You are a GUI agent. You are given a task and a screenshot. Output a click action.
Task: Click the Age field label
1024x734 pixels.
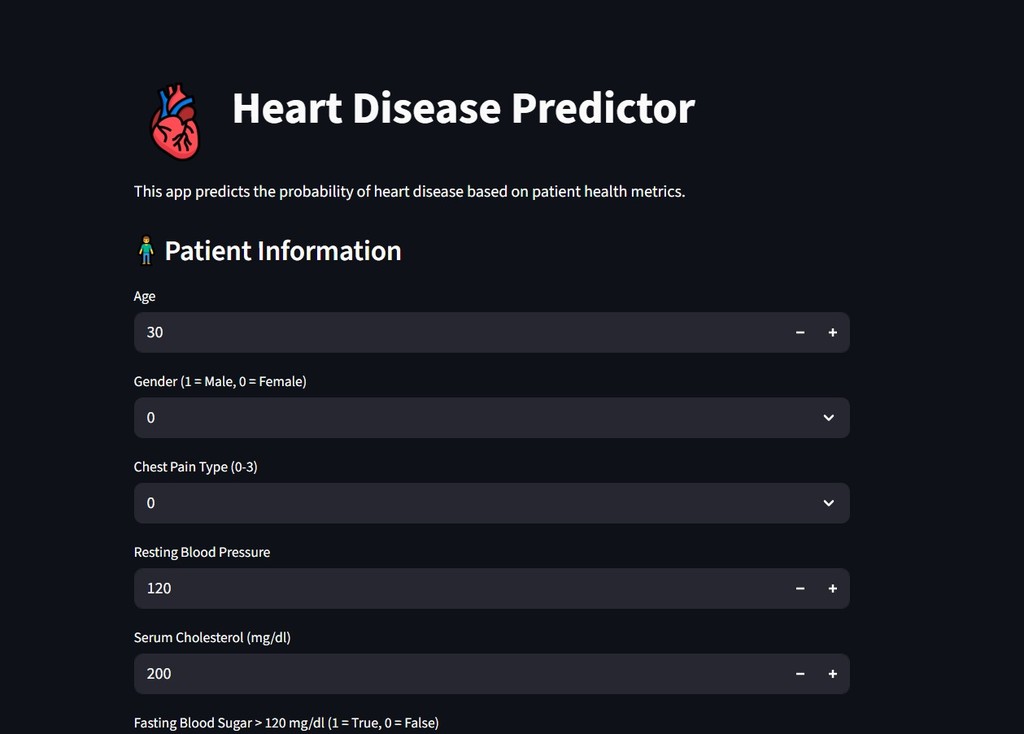(x=145, y=296)
